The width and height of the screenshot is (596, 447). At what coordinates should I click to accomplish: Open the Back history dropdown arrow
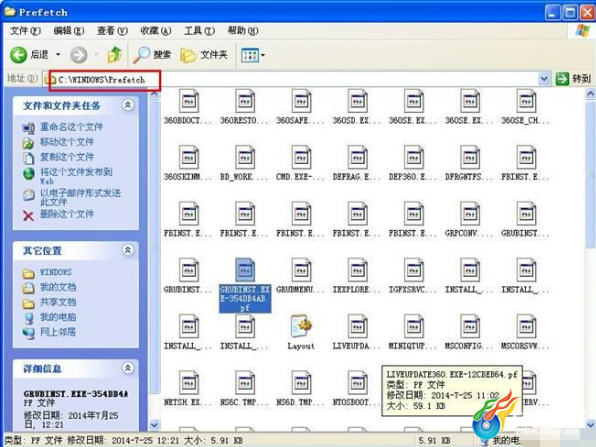58,55
